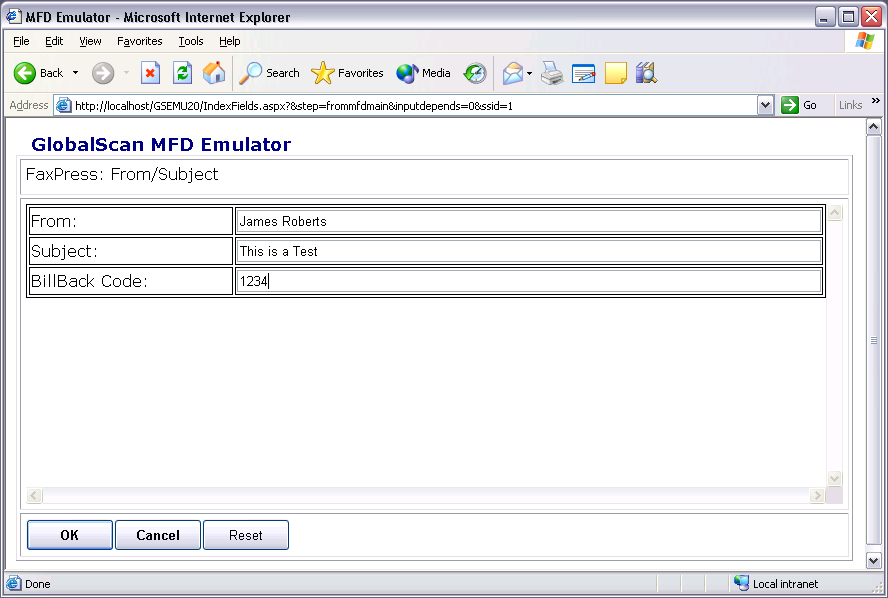Click inner horizontal scrollbar left arrow

click(34, 496)
